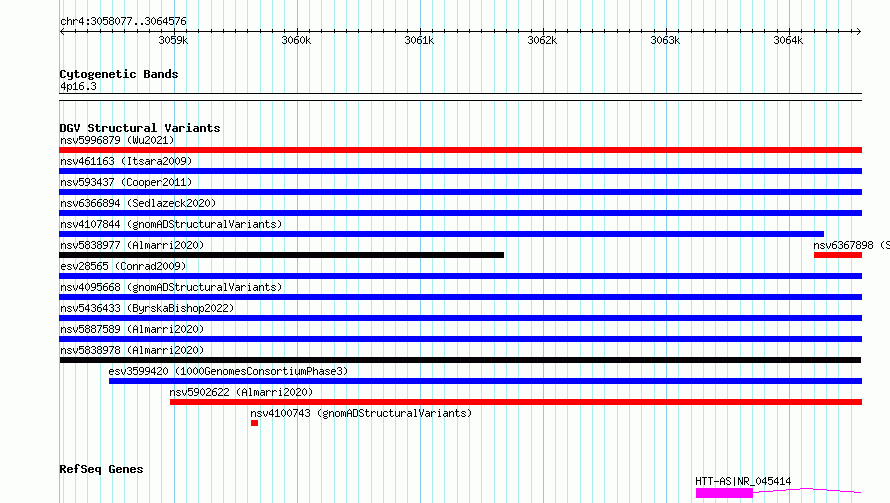Click the small red nsv6367898 bar
This screenshot has width=890, height=503.
point(838,255)
